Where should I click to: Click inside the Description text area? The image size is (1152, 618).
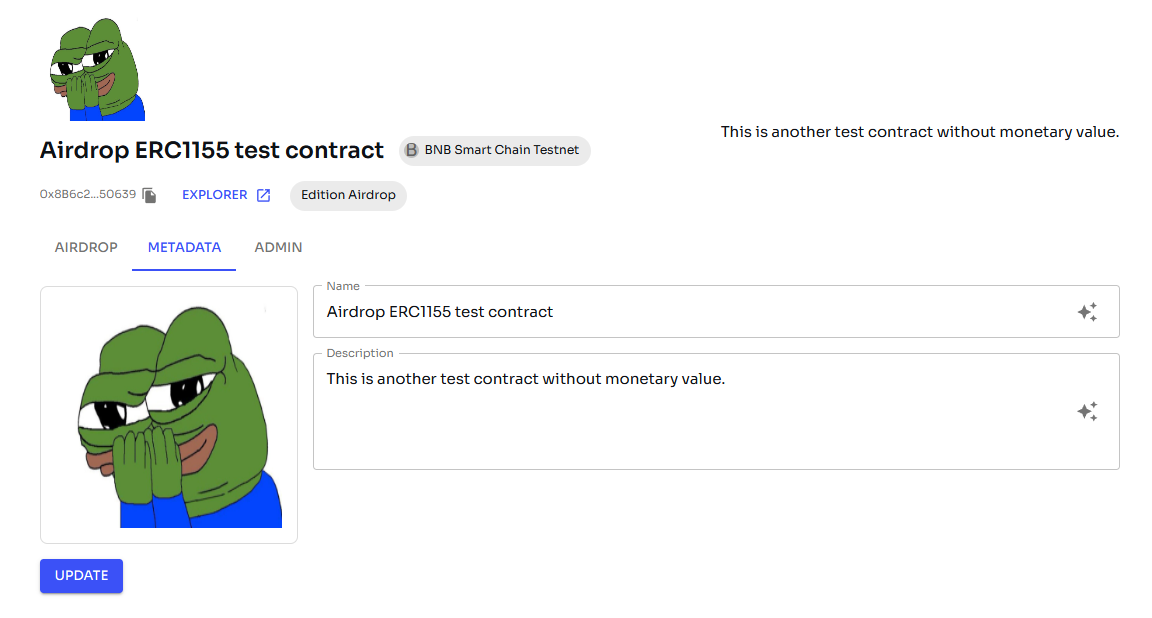point(690,420)
